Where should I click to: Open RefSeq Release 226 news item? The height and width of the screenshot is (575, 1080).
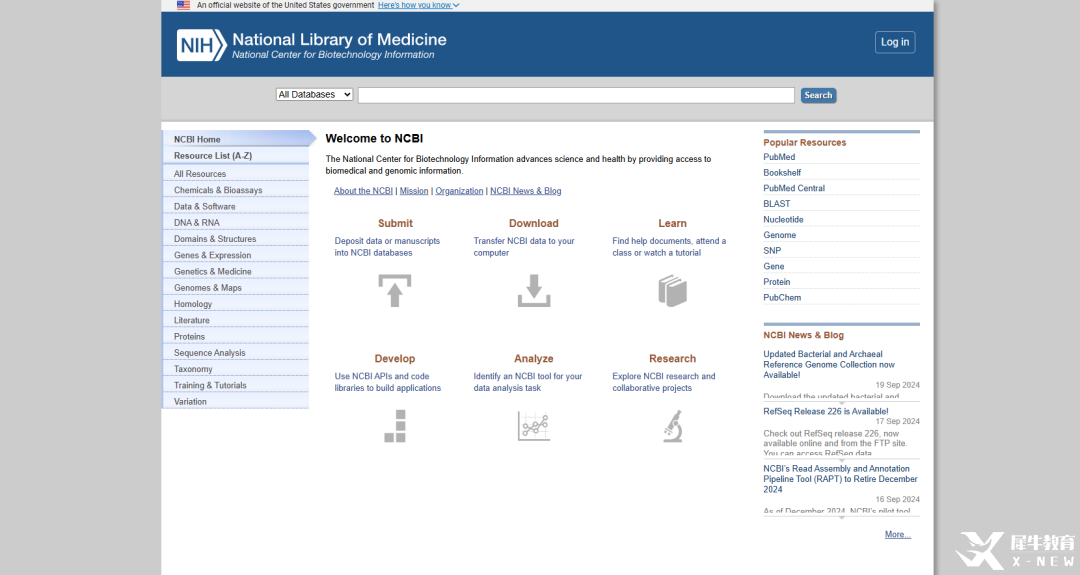point(825,411)
